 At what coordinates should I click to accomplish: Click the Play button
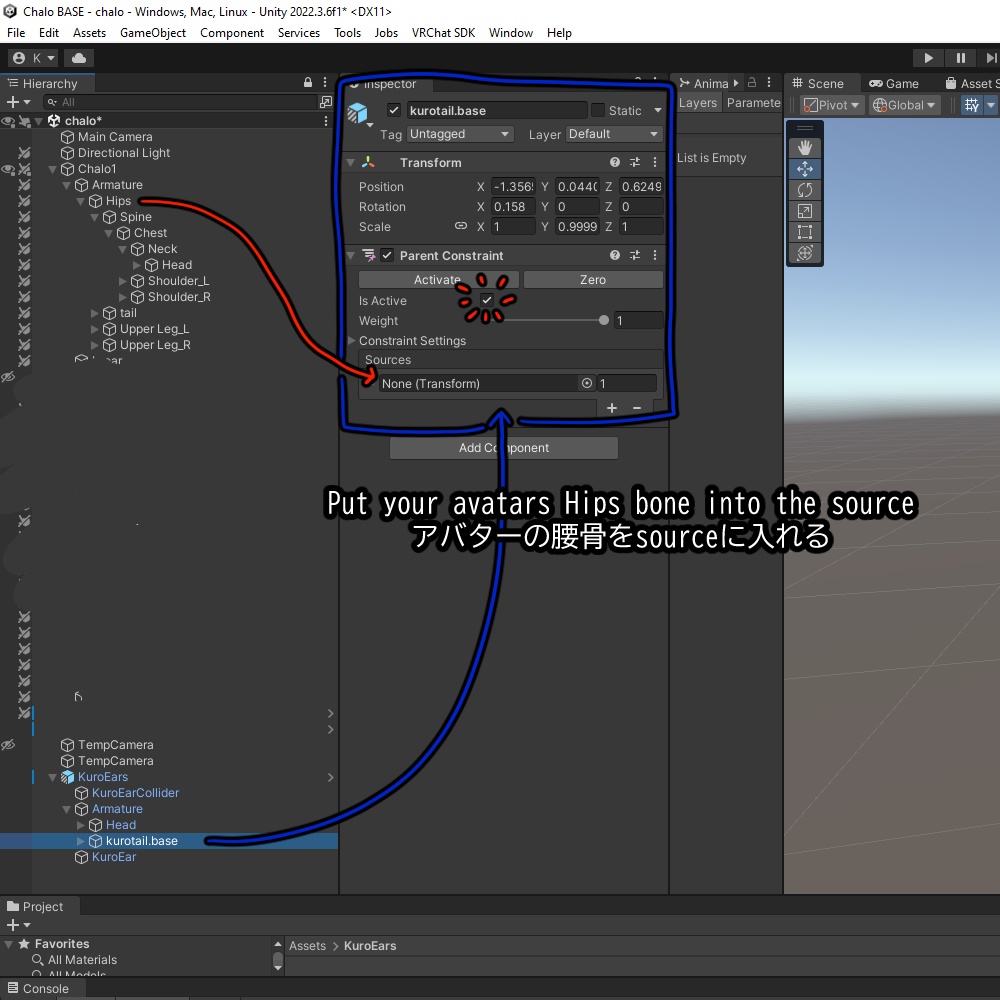pos(929,58)
